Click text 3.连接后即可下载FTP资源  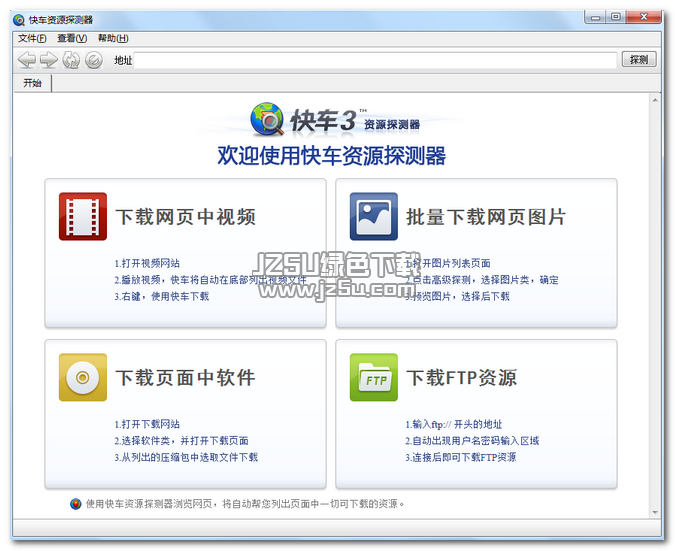[x=461, y=457]
